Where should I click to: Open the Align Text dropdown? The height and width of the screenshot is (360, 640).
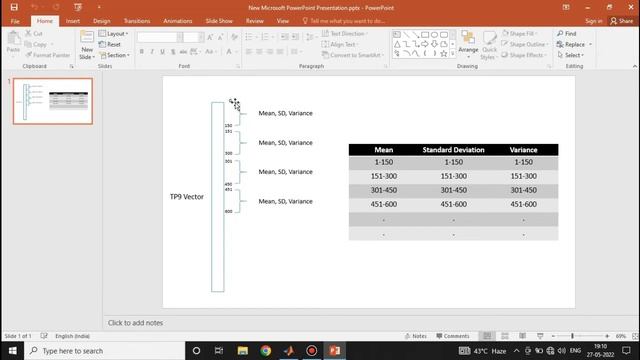(340, 44)
